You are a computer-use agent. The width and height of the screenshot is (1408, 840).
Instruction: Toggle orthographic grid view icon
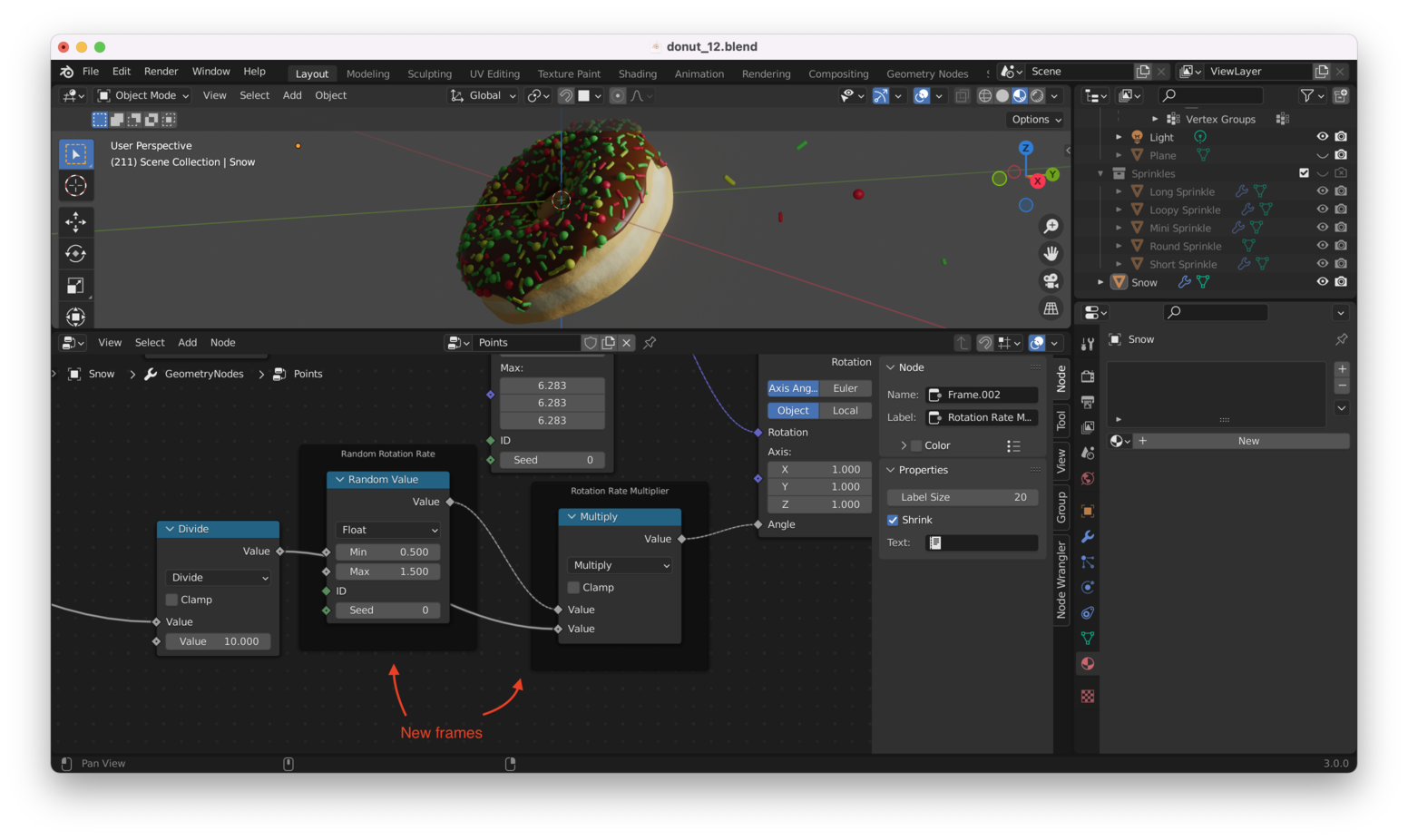click(x=1051, y=308)
